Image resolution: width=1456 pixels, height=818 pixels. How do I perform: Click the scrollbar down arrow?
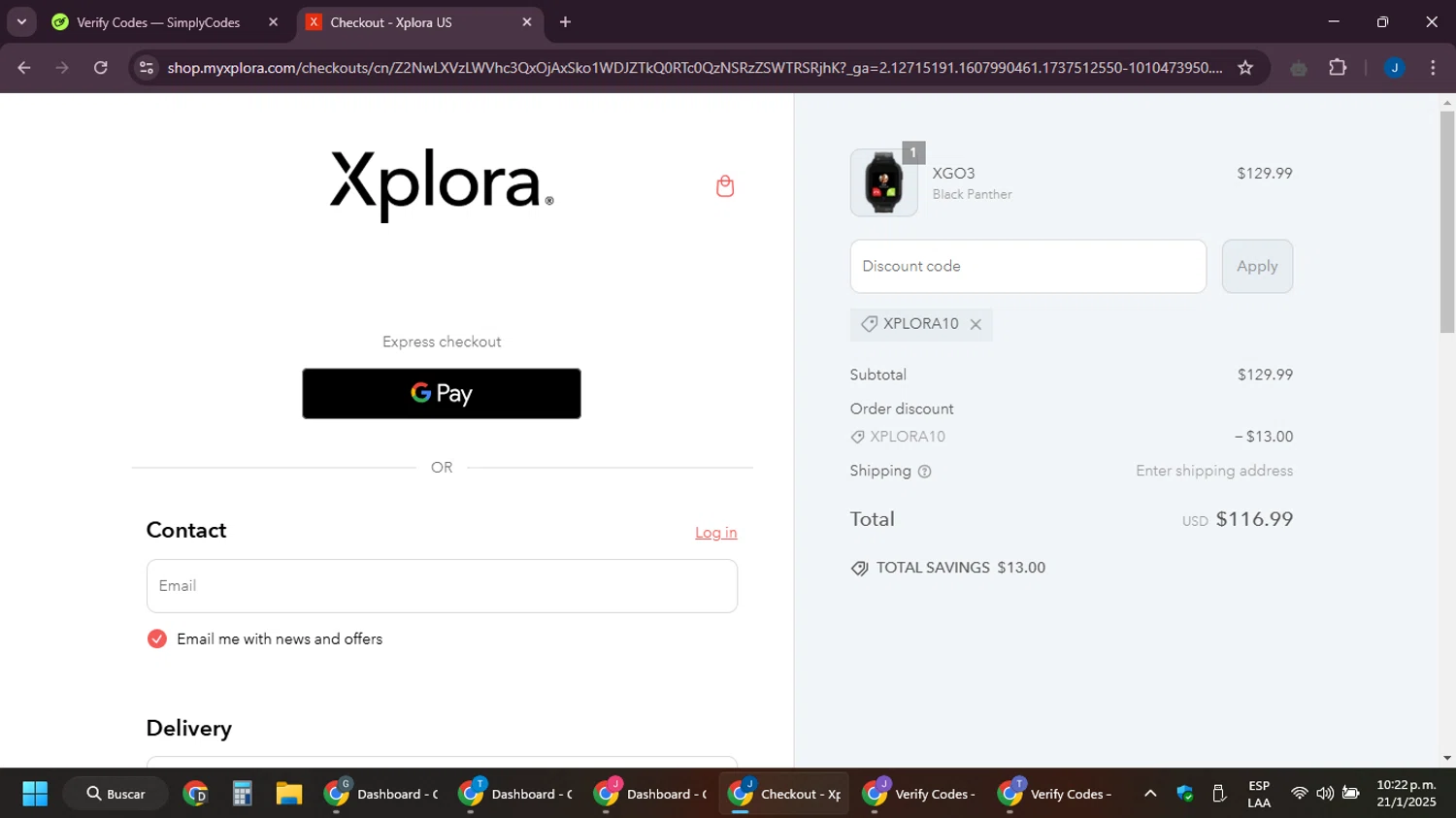click(1447, 758)
